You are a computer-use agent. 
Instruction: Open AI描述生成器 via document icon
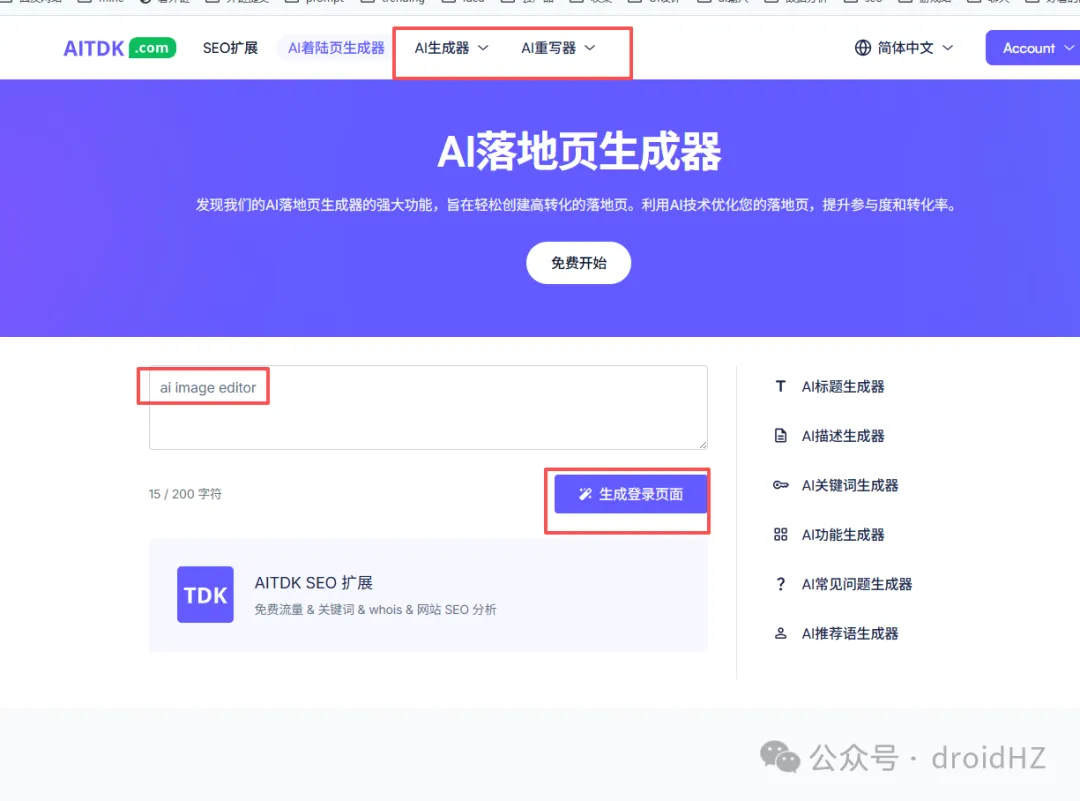point(781,435)
